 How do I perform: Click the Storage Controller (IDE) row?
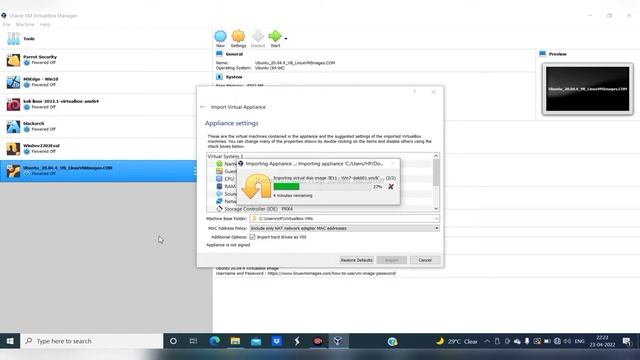[321, 209]
